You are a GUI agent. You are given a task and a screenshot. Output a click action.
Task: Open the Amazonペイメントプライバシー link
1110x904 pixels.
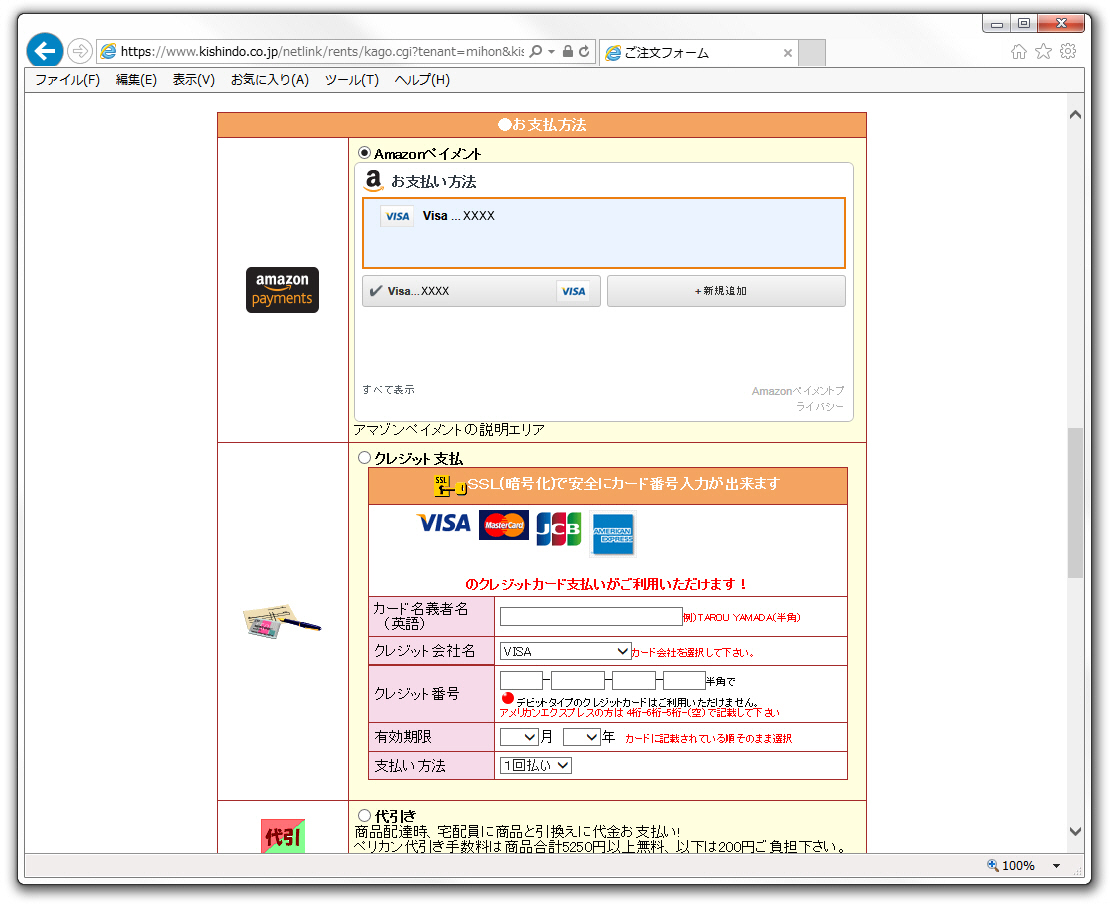point(798,399)
